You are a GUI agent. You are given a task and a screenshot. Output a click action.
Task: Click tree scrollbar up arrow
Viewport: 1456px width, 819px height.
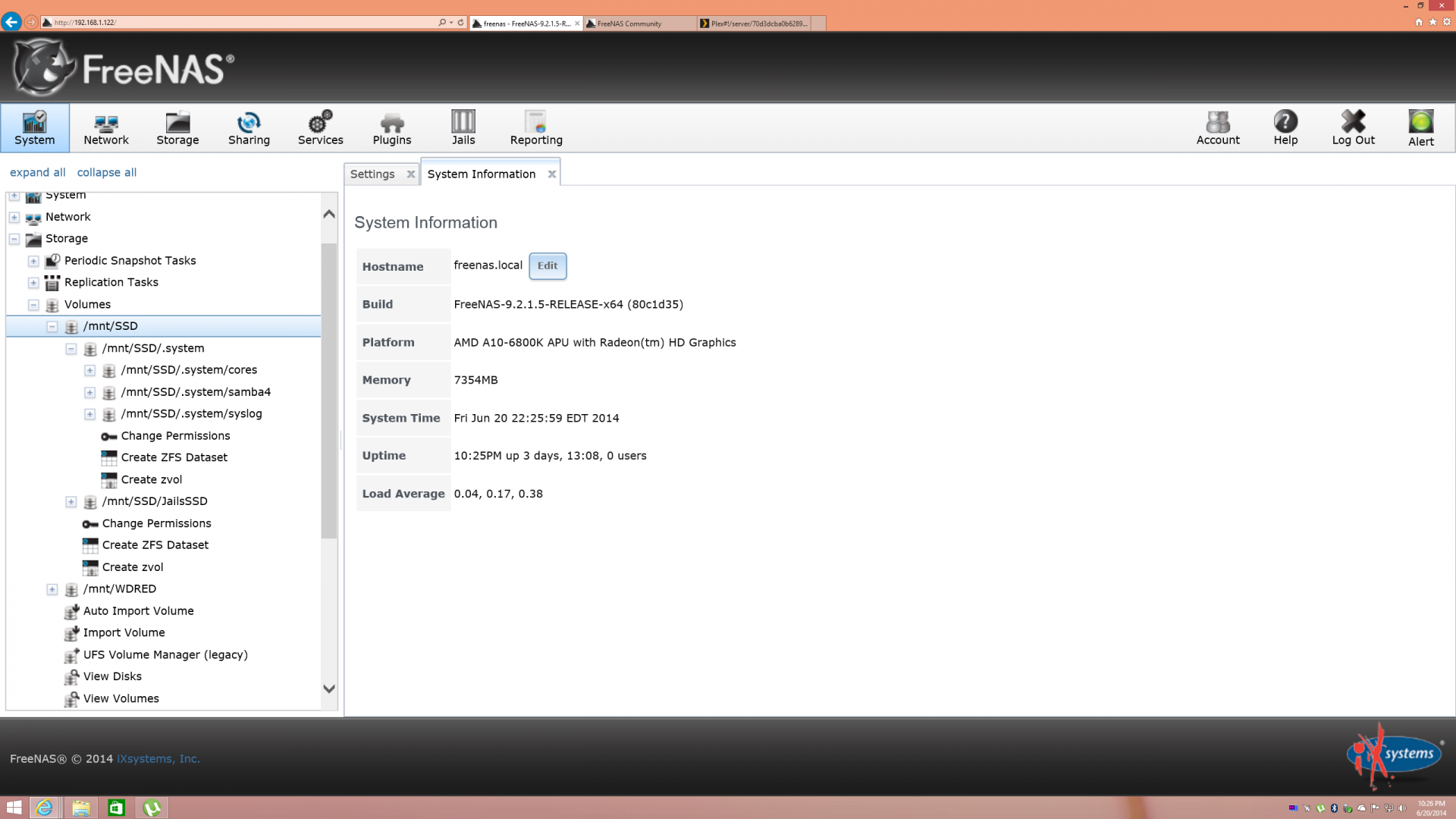pos(328,214)
